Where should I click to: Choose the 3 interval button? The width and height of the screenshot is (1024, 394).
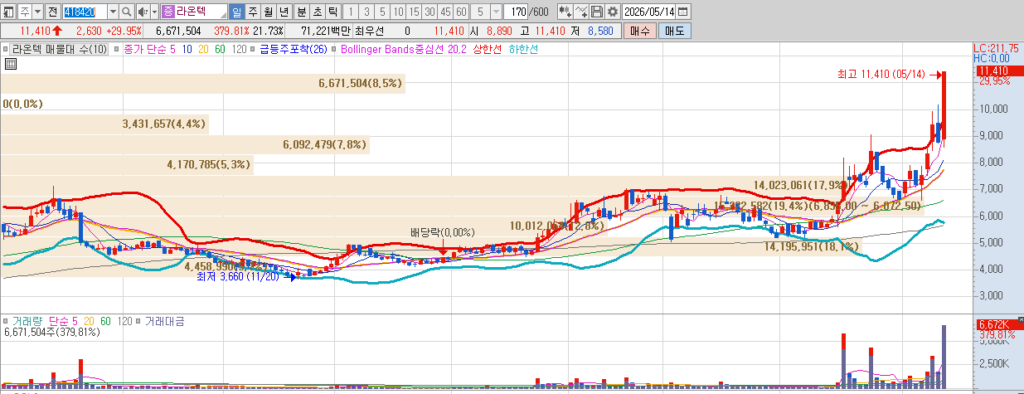click(x=366, y=12)
